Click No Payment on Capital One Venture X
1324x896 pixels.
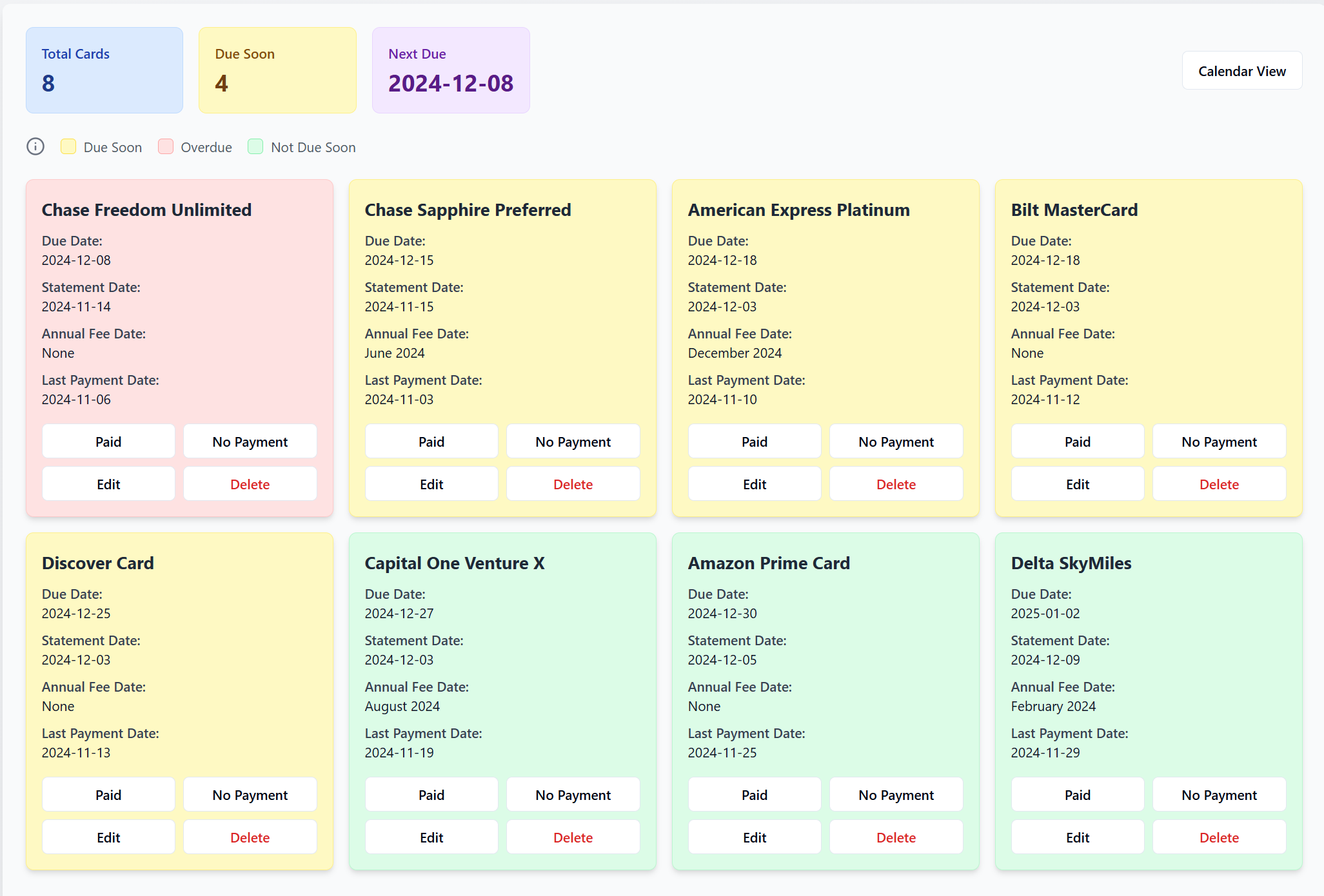point(573,795)
